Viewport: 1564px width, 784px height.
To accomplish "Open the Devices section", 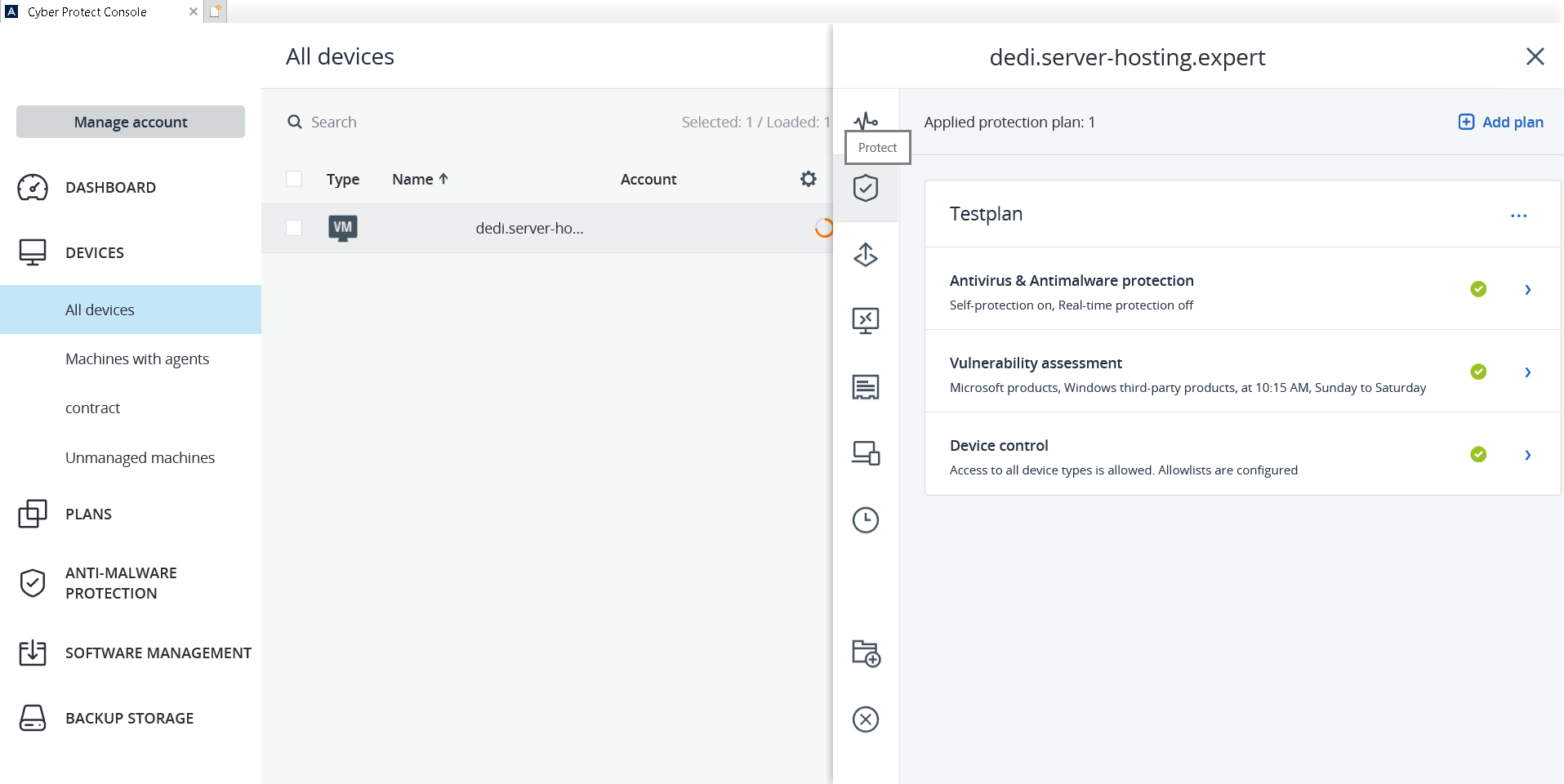I will [x=95, y=253].
